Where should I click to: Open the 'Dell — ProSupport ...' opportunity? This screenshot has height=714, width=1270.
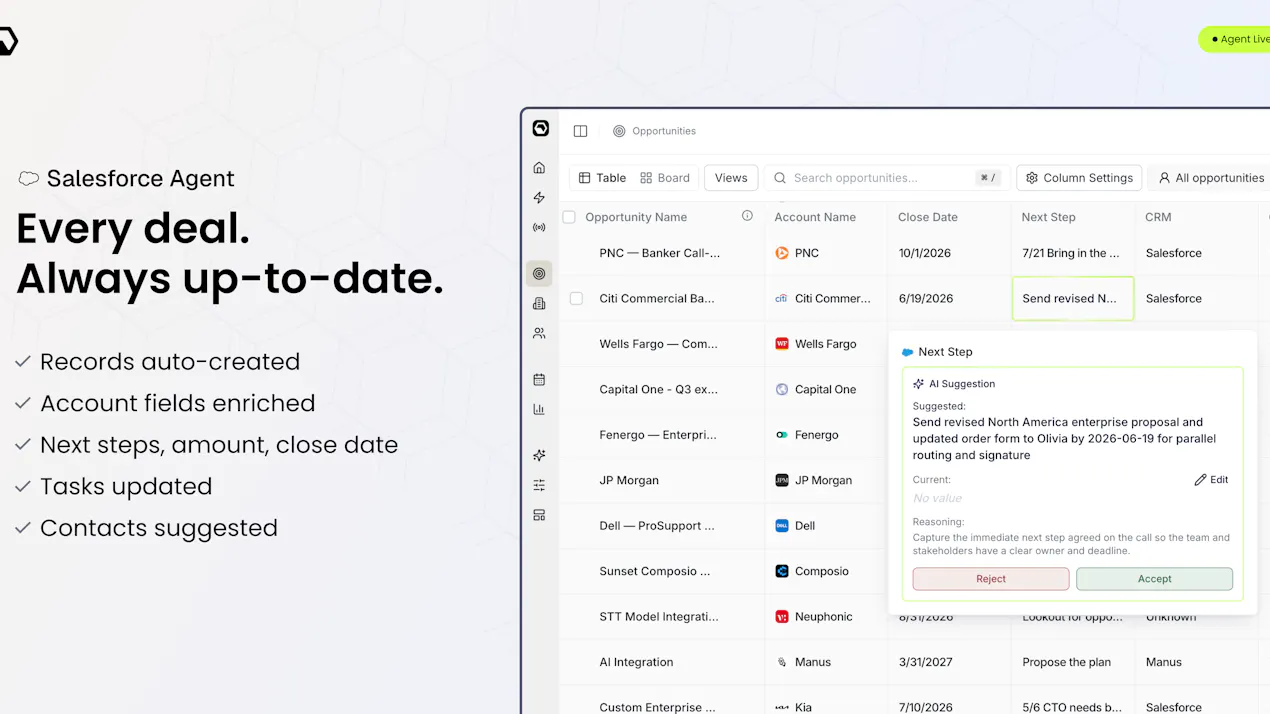tap(657, 526)
